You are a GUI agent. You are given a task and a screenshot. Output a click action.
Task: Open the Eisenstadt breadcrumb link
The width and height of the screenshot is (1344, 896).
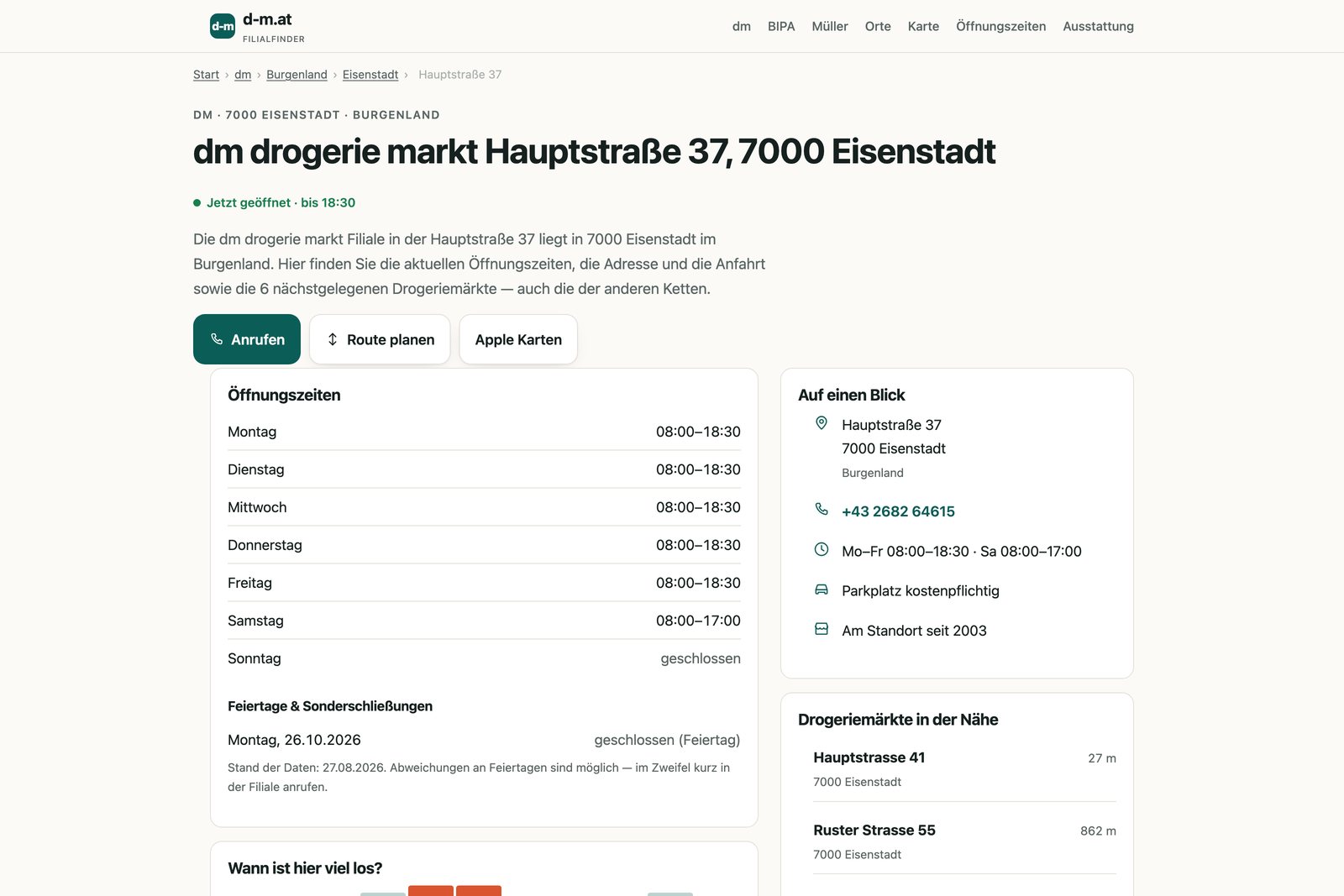(370, 75)
